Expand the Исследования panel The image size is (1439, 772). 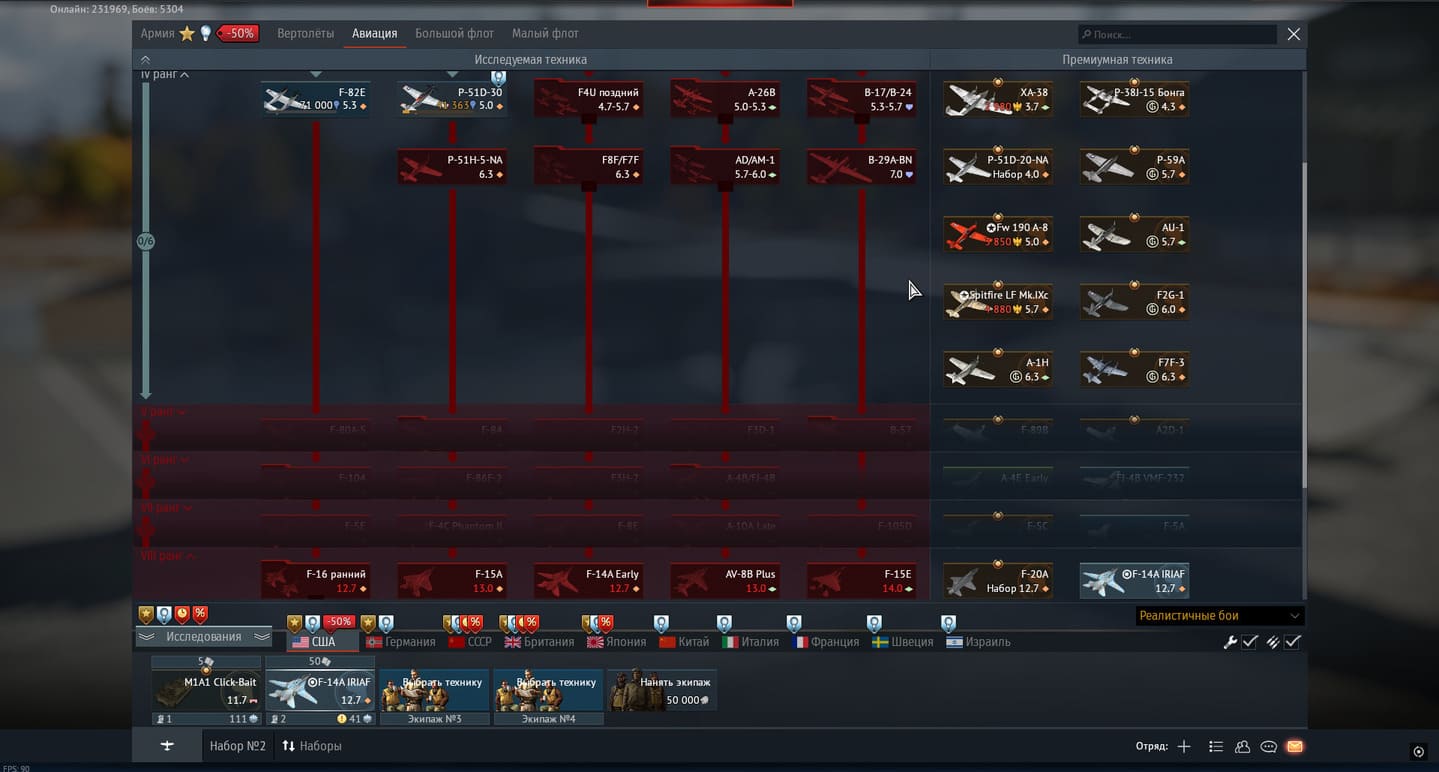click(x=204, y=637)
